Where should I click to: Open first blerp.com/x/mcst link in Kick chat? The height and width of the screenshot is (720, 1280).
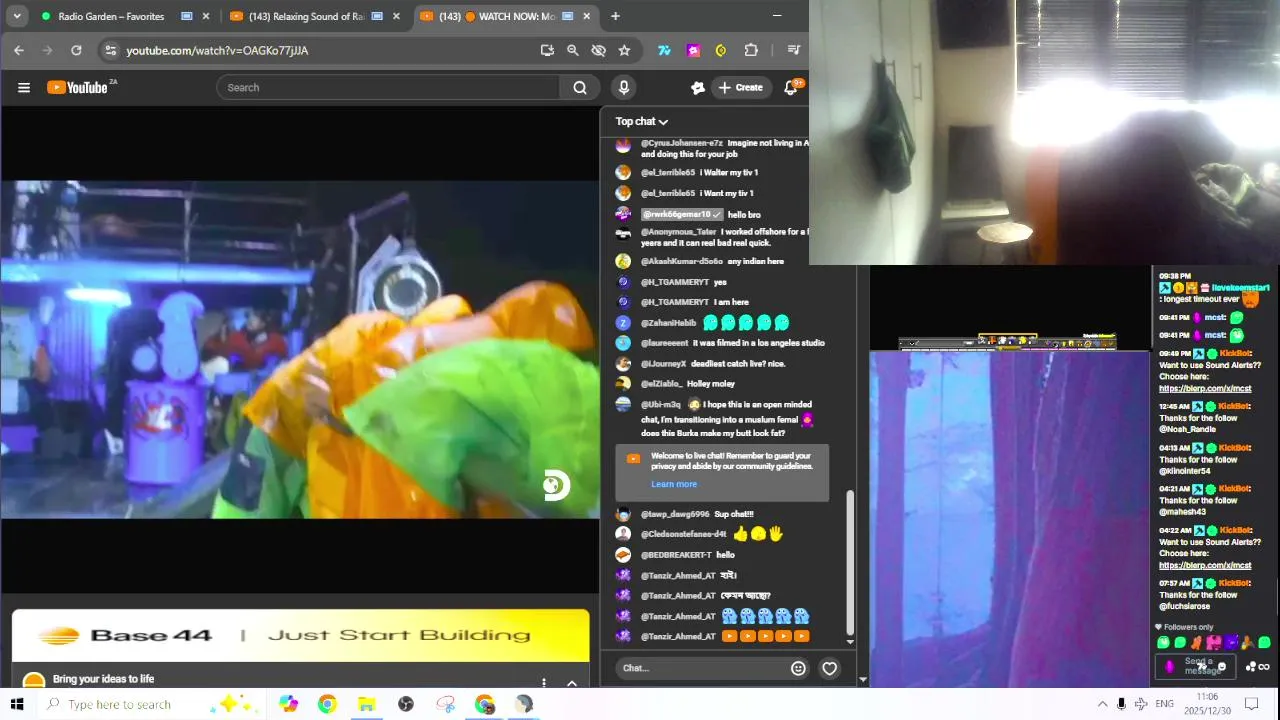point(1205,388)
